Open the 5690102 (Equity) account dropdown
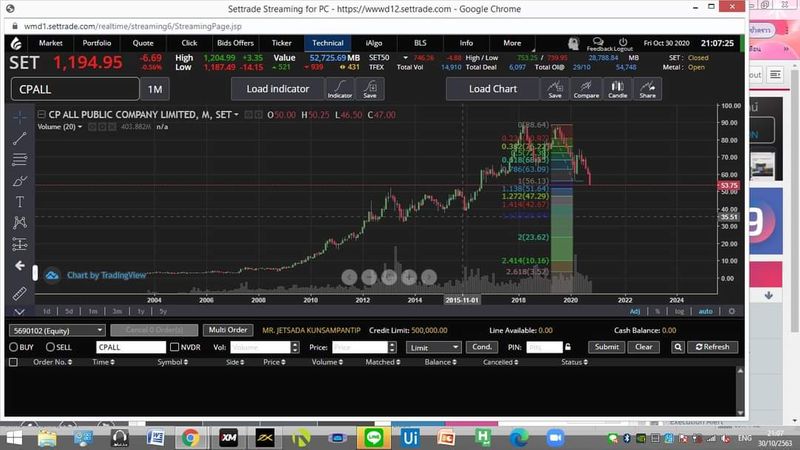 [x=57, y=329]
